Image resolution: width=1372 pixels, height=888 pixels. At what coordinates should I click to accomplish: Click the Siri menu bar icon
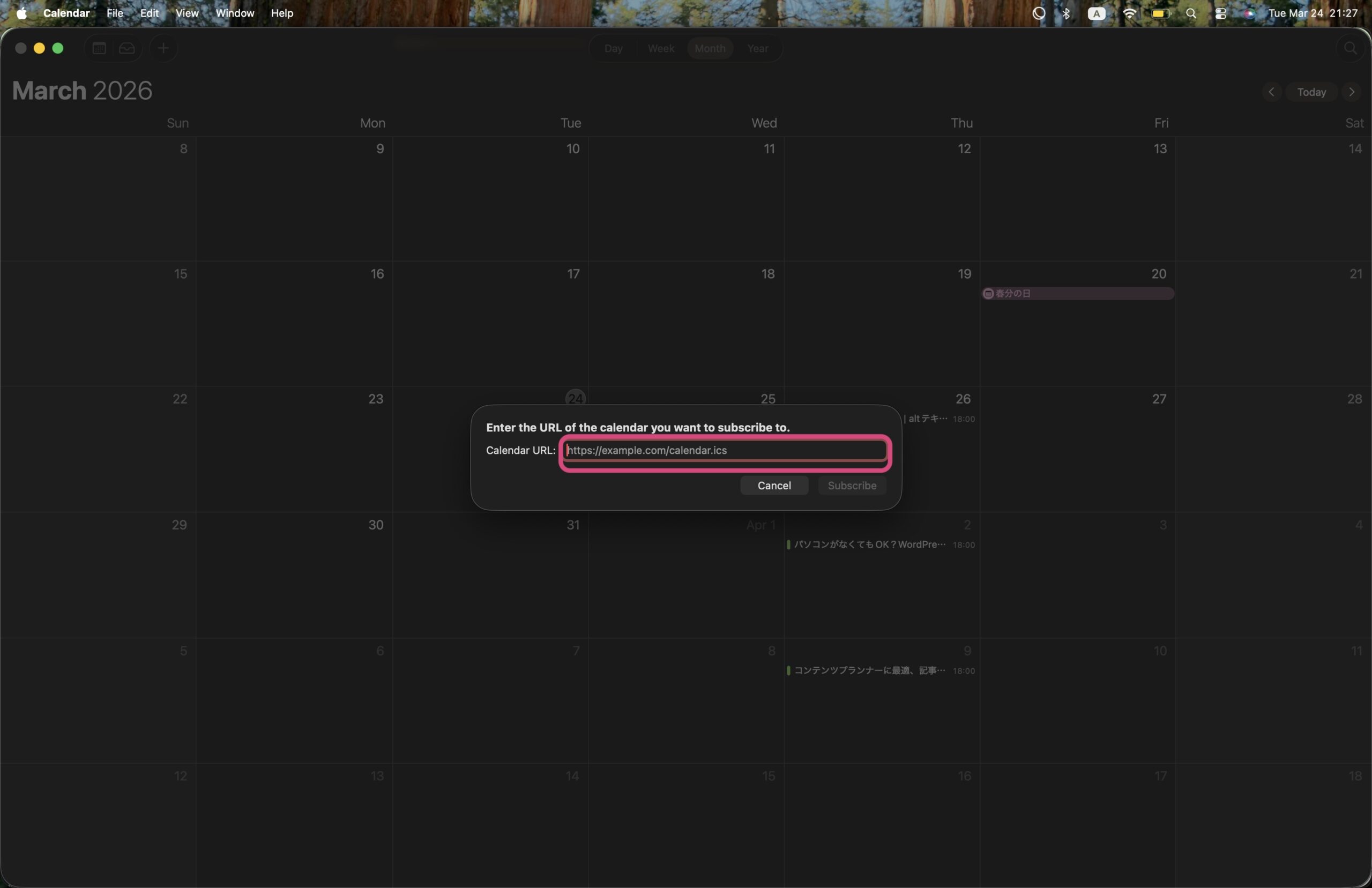1249,13
